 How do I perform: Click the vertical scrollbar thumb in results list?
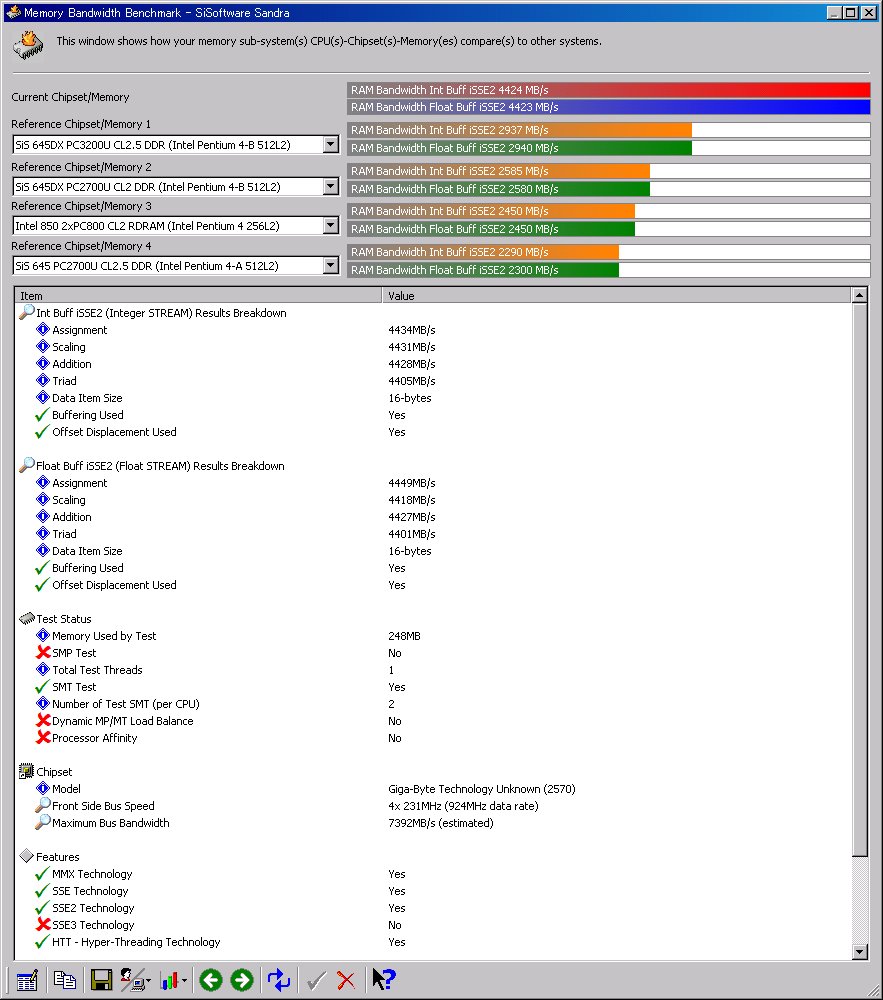(x=859, y=580)
